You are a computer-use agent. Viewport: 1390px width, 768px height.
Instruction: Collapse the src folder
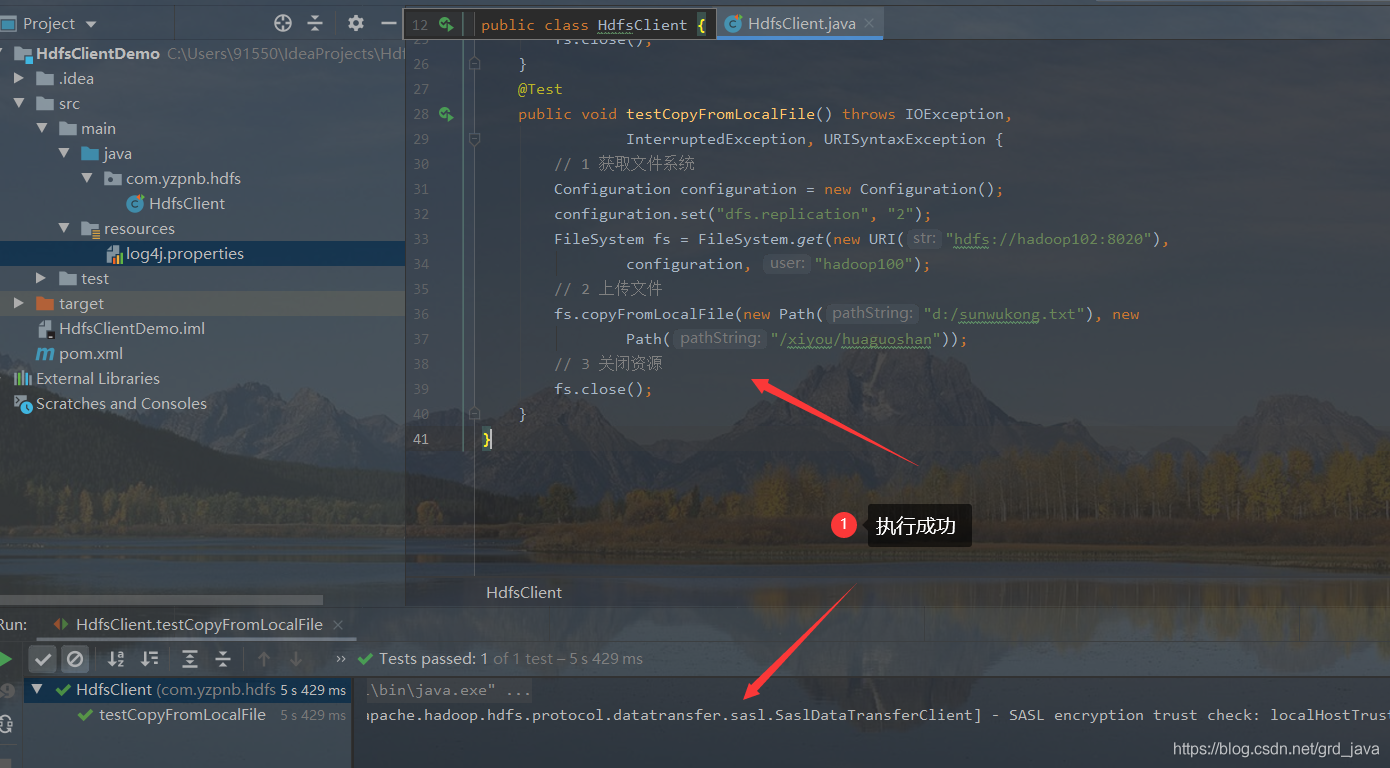click(x=19, y=103)
